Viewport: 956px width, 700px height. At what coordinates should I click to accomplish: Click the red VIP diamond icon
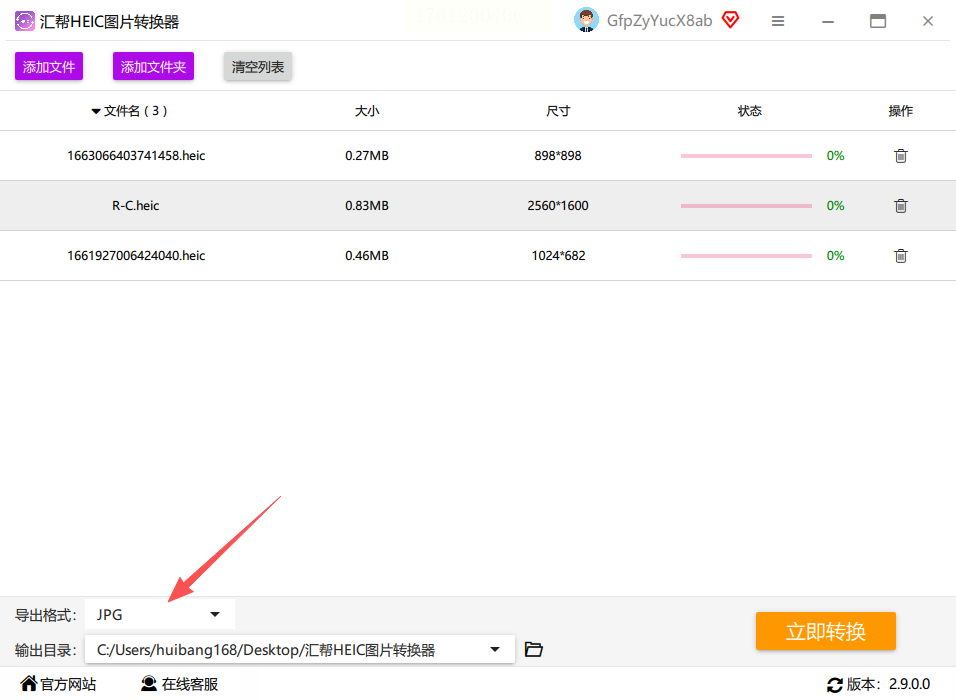(x=730, y=20)
